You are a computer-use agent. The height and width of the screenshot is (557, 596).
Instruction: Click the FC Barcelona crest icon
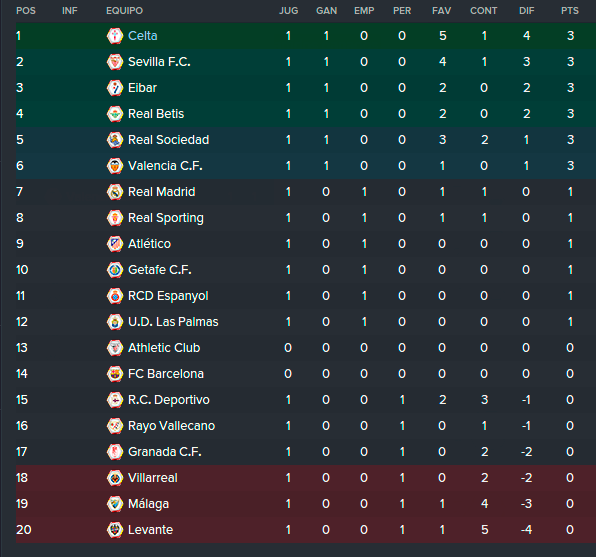pyautogui.click(x=115, y=374)
